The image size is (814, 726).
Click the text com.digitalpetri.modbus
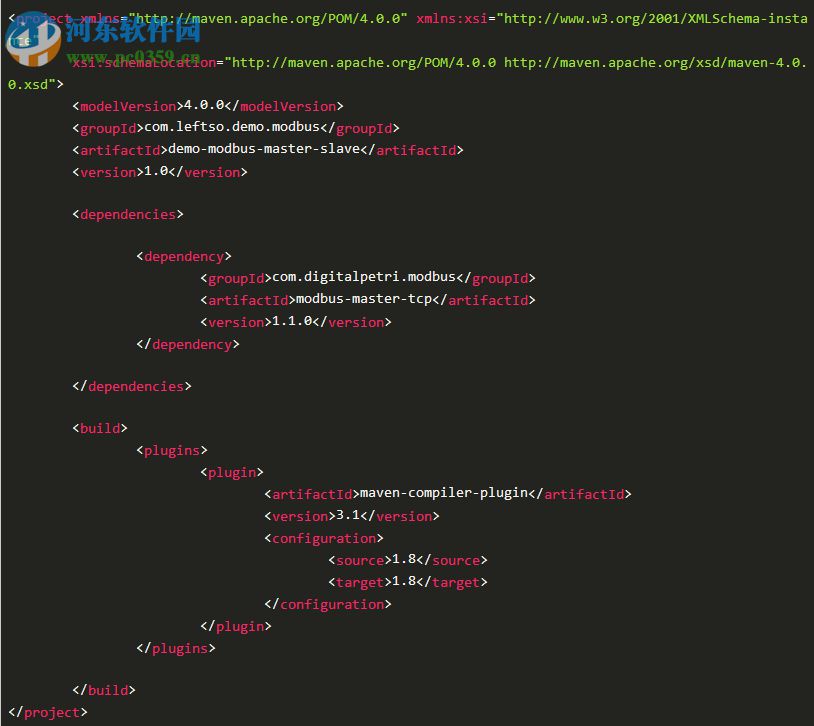click(364, 277)
